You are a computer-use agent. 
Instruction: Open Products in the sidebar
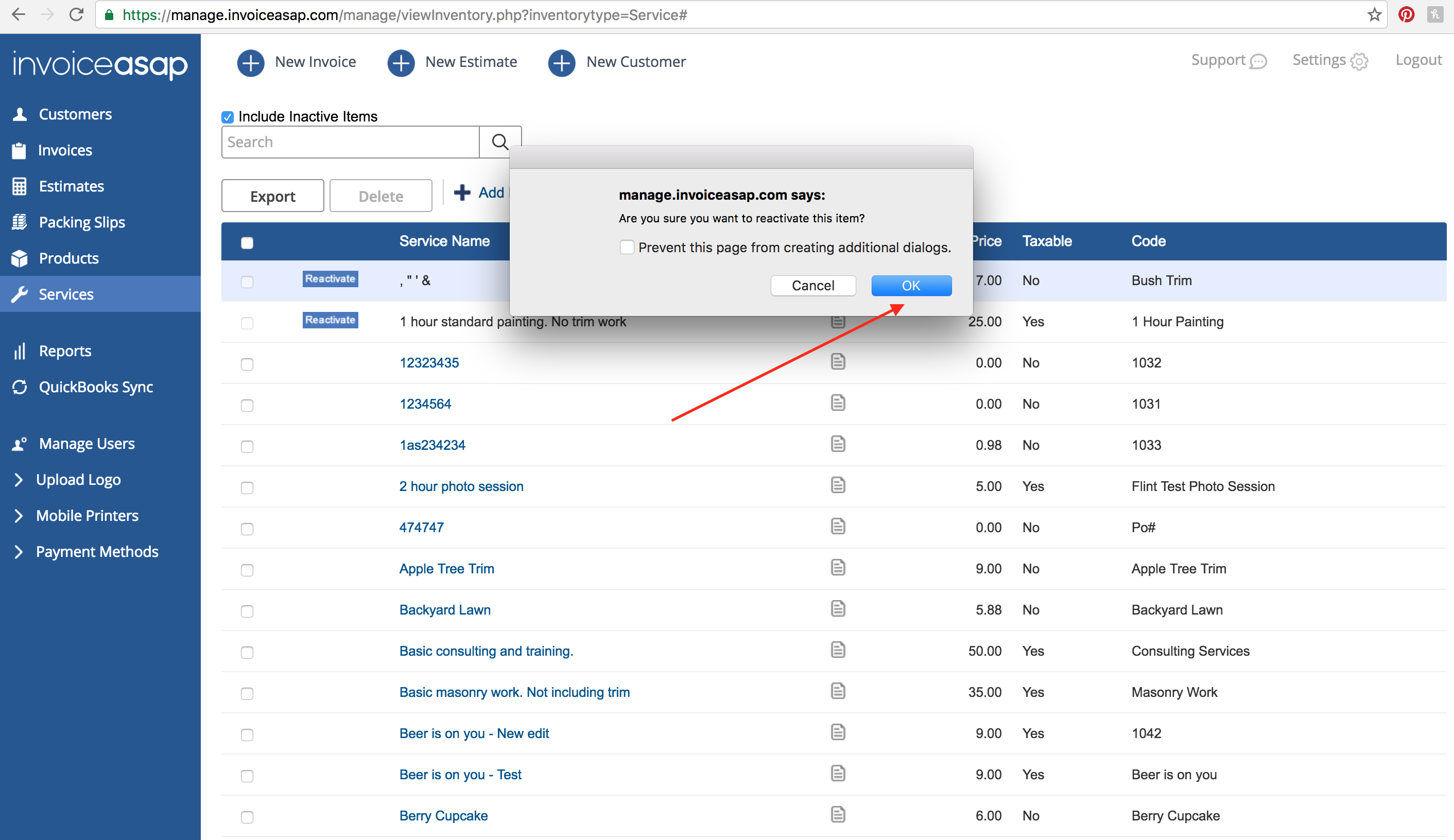pos(68,258)
